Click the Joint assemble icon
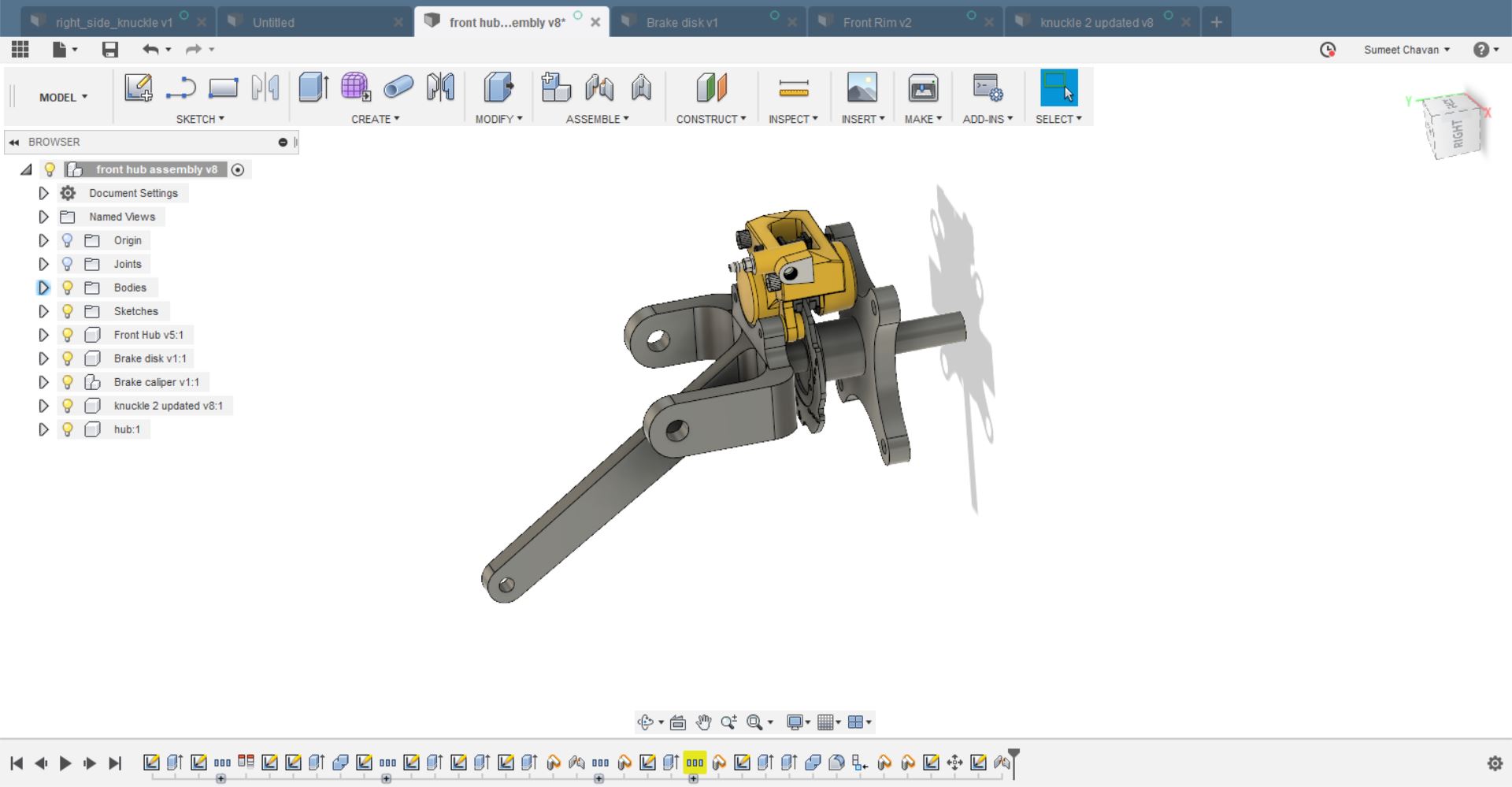This screenshot has height=787, width=1512. (599, 87)
